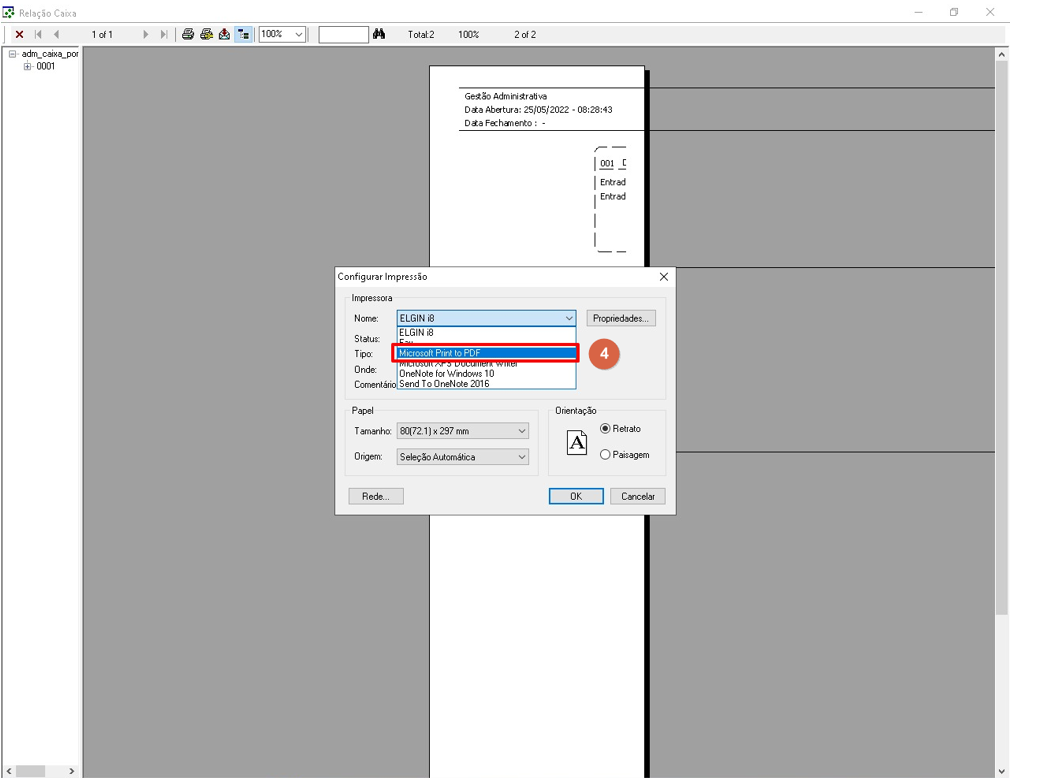Select the Retrato orientation
This screenshot has width=1037, height=778.
coord(620,429)
